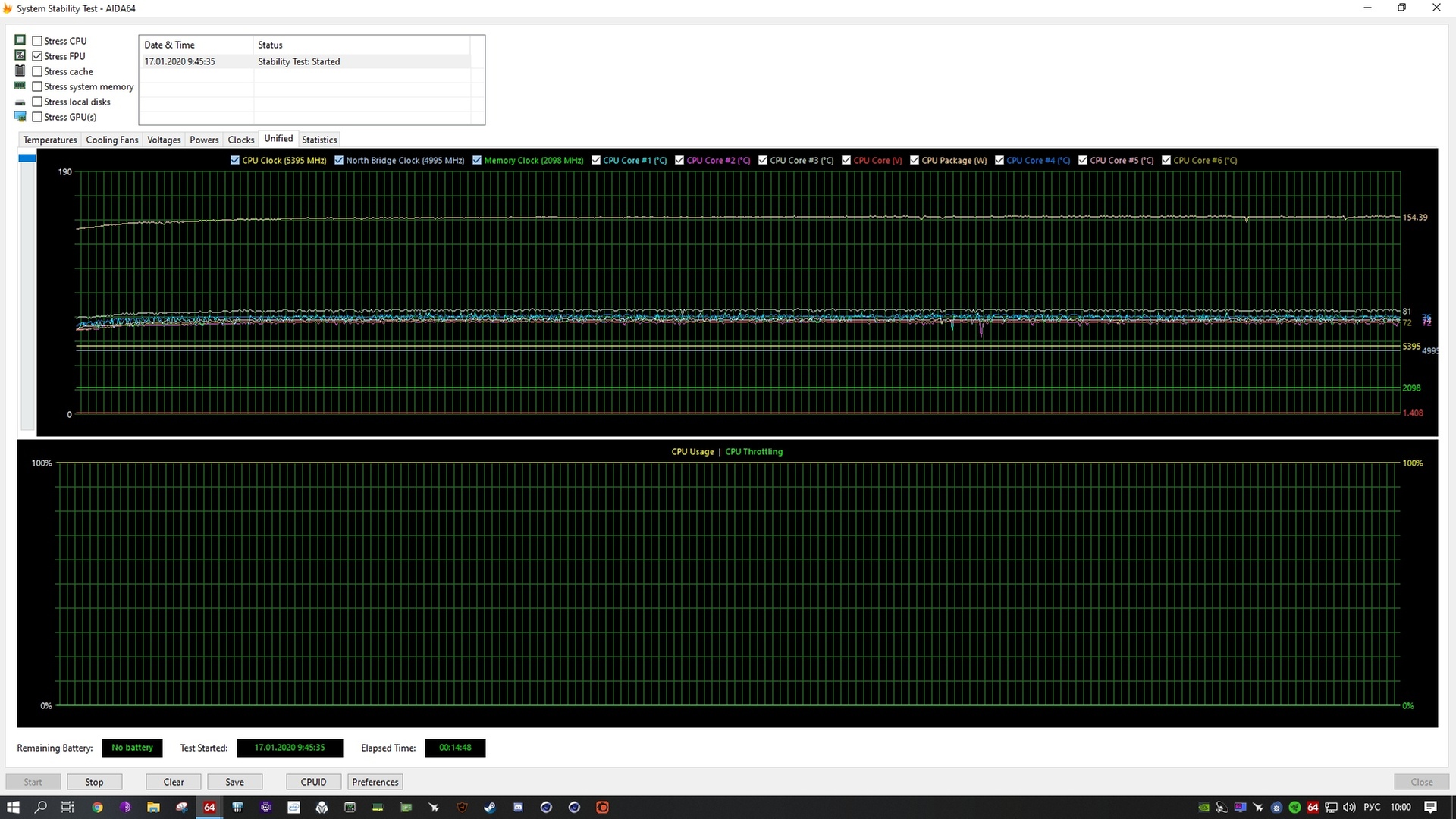Image resolution: width=1456 pixels, height=819 pixels.
Task: Hide the CPU Clock graph line
Action: [x=235, y=160]
